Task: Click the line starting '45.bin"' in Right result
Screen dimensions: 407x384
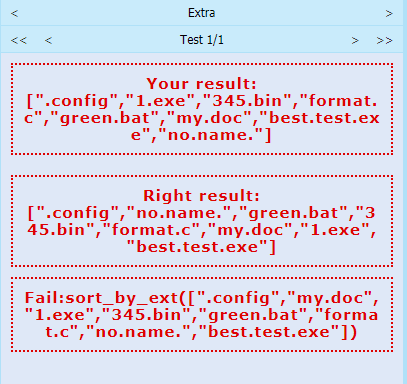Action: [x=202, y=230]
